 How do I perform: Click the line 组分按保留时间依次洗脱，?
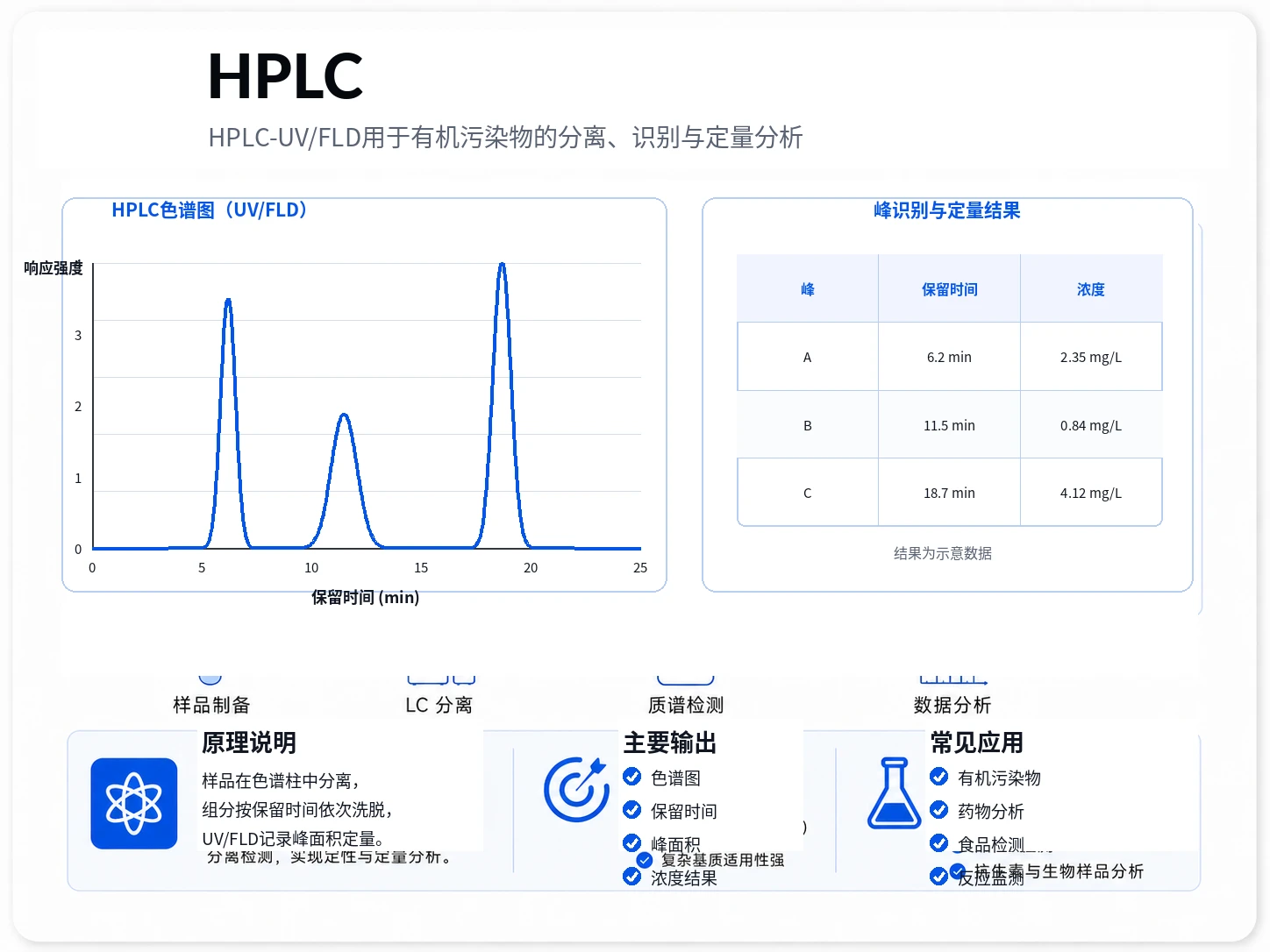[297, 809]
